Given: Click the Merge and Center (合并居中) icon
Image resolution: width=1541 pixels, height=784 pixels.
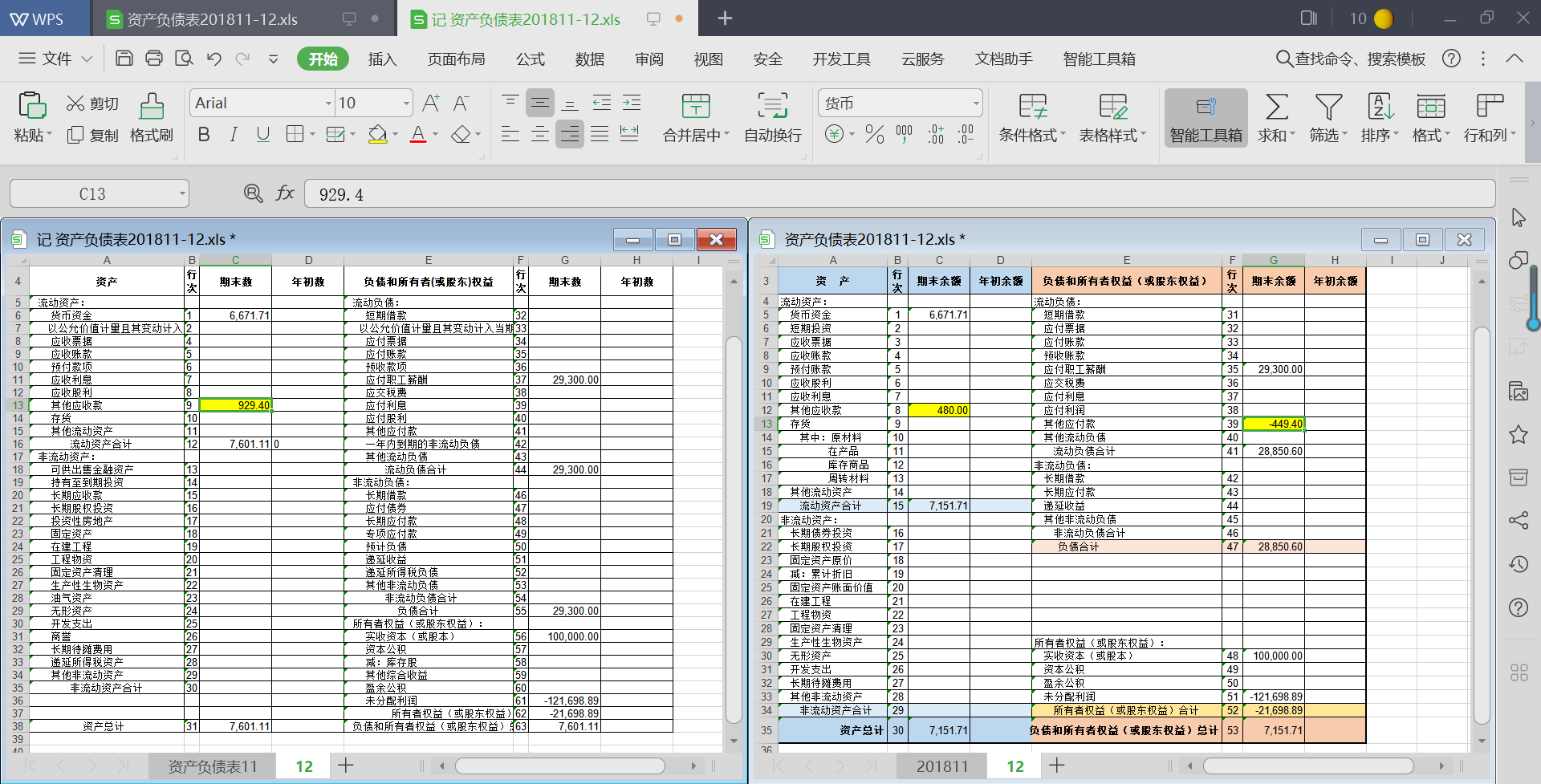Looking at the screenshot, I should click(695, 107).
